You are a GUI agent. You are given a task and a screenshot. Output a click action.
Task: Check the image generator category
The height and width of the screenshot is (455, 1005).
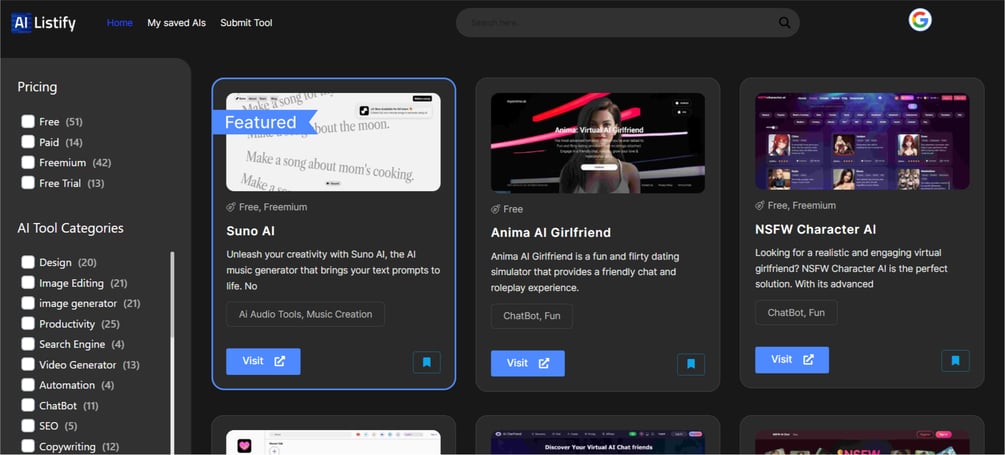click(28, 303)
